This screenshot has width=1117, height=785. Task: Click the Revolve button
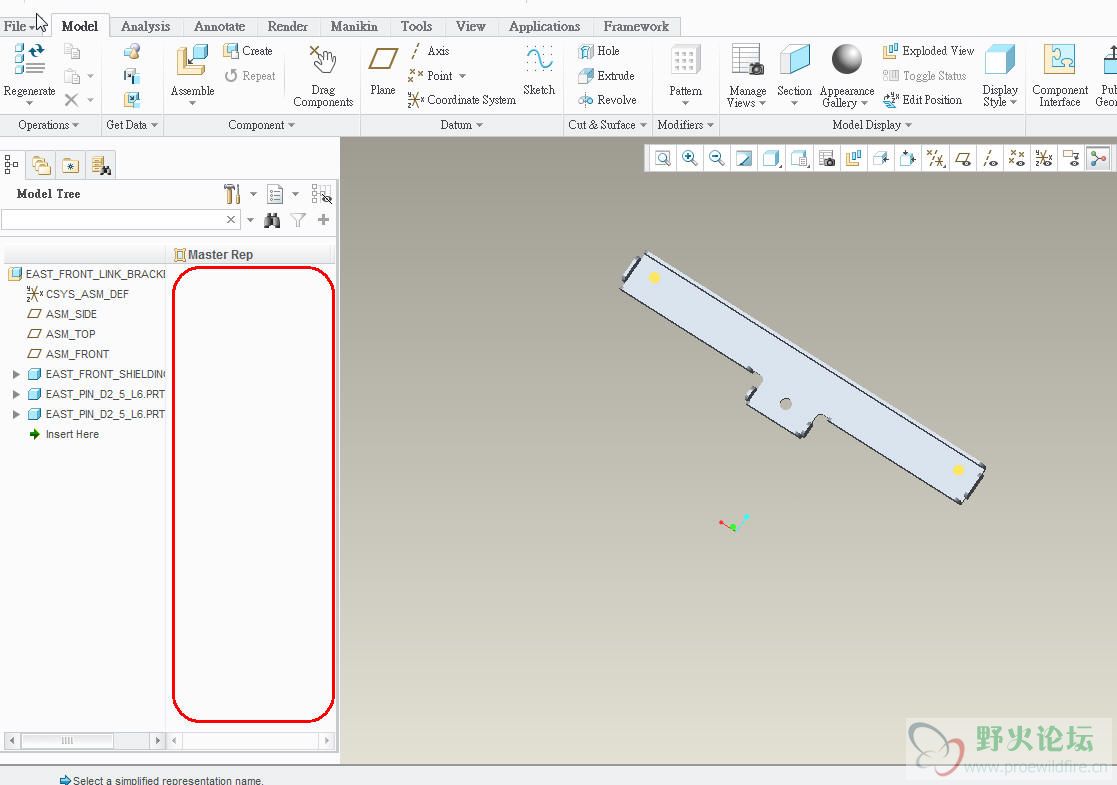point(608,100)
